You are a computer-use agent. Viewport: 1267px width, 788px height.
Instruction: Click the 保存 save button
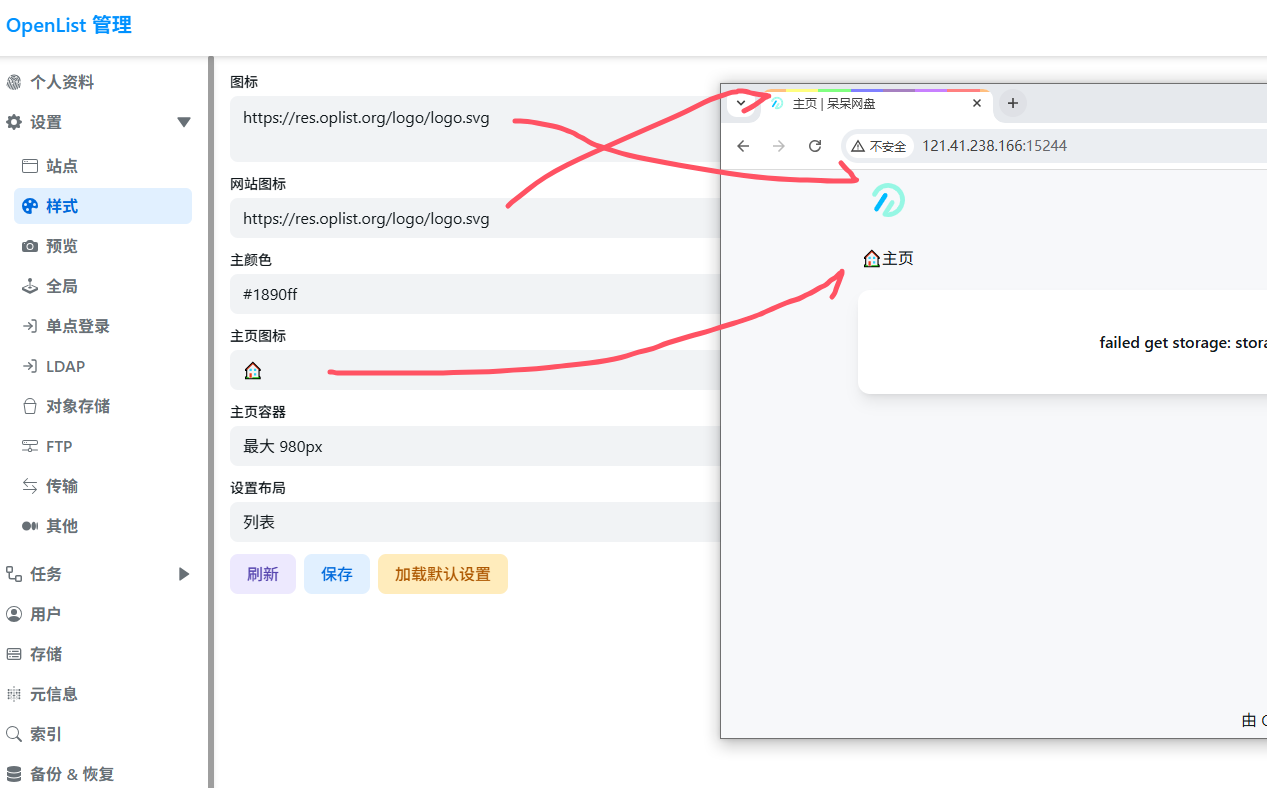pyautogui.click(x=337, y=574)
